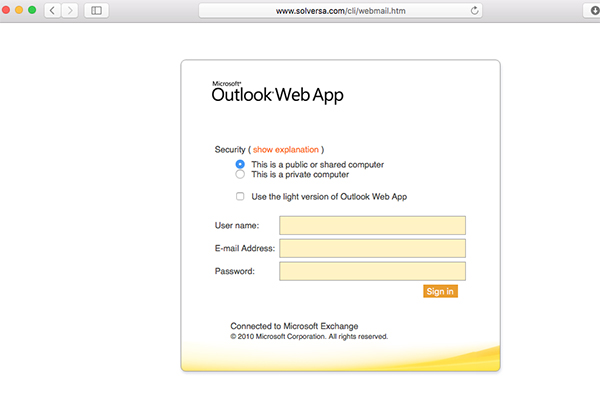Go back with Safari's back arrow
Image resolution: width=600 pixels, height=420 pixels.
coord(53,10)
